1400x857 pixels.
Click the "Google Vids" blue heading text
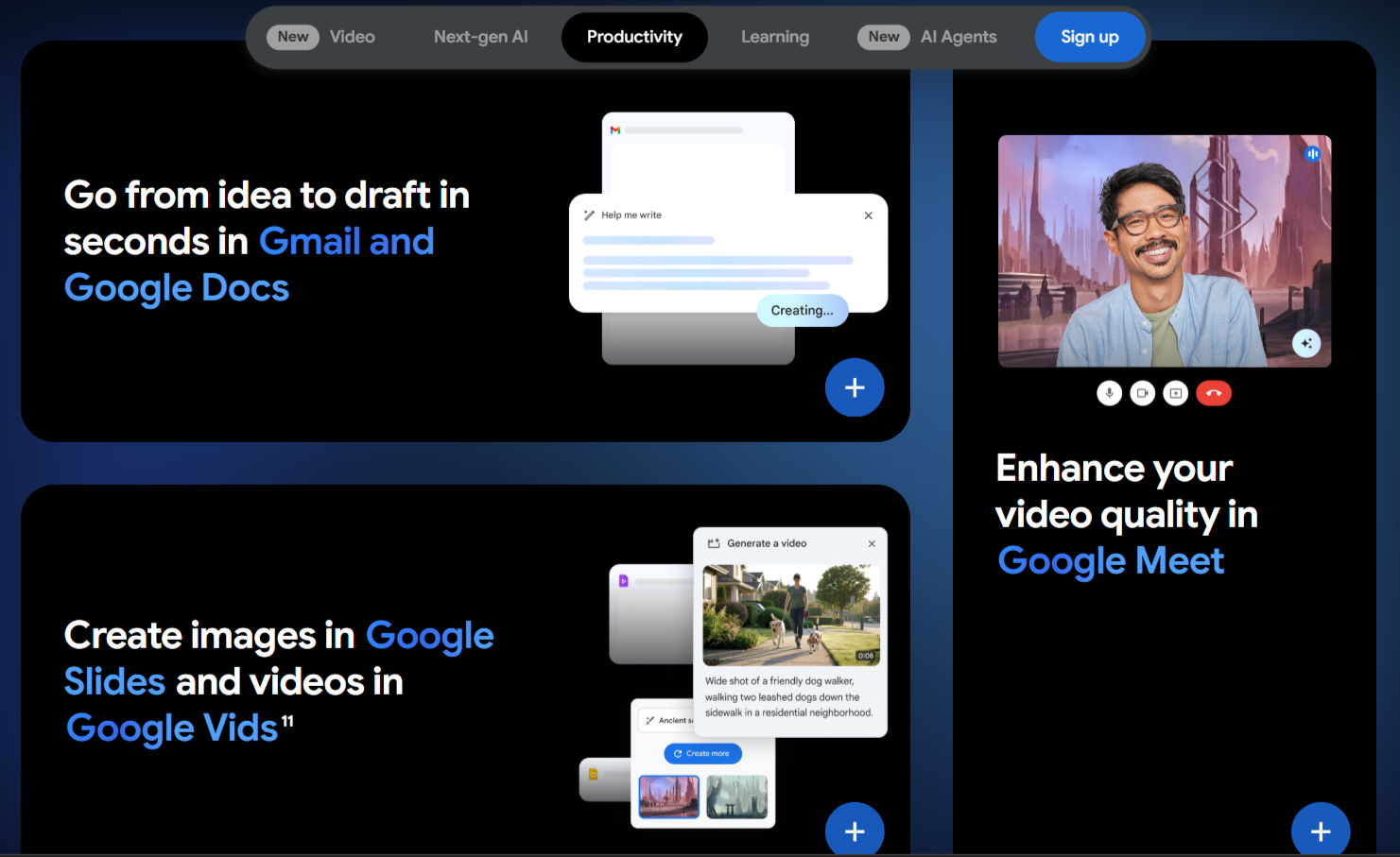pyautogui.click(x=172, y=728)
